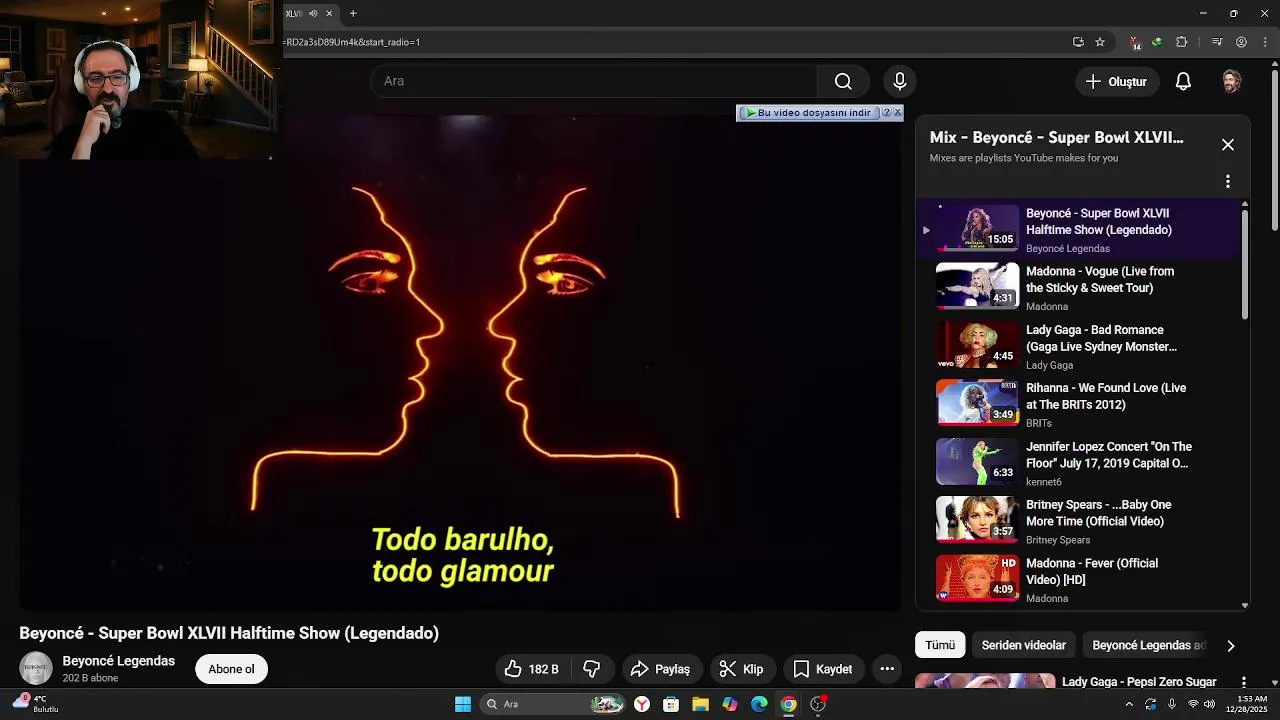This screenshot has height=720, width=1280.
Task: Open the Mix playlist three-dot options
Action: coord(1228,182)
